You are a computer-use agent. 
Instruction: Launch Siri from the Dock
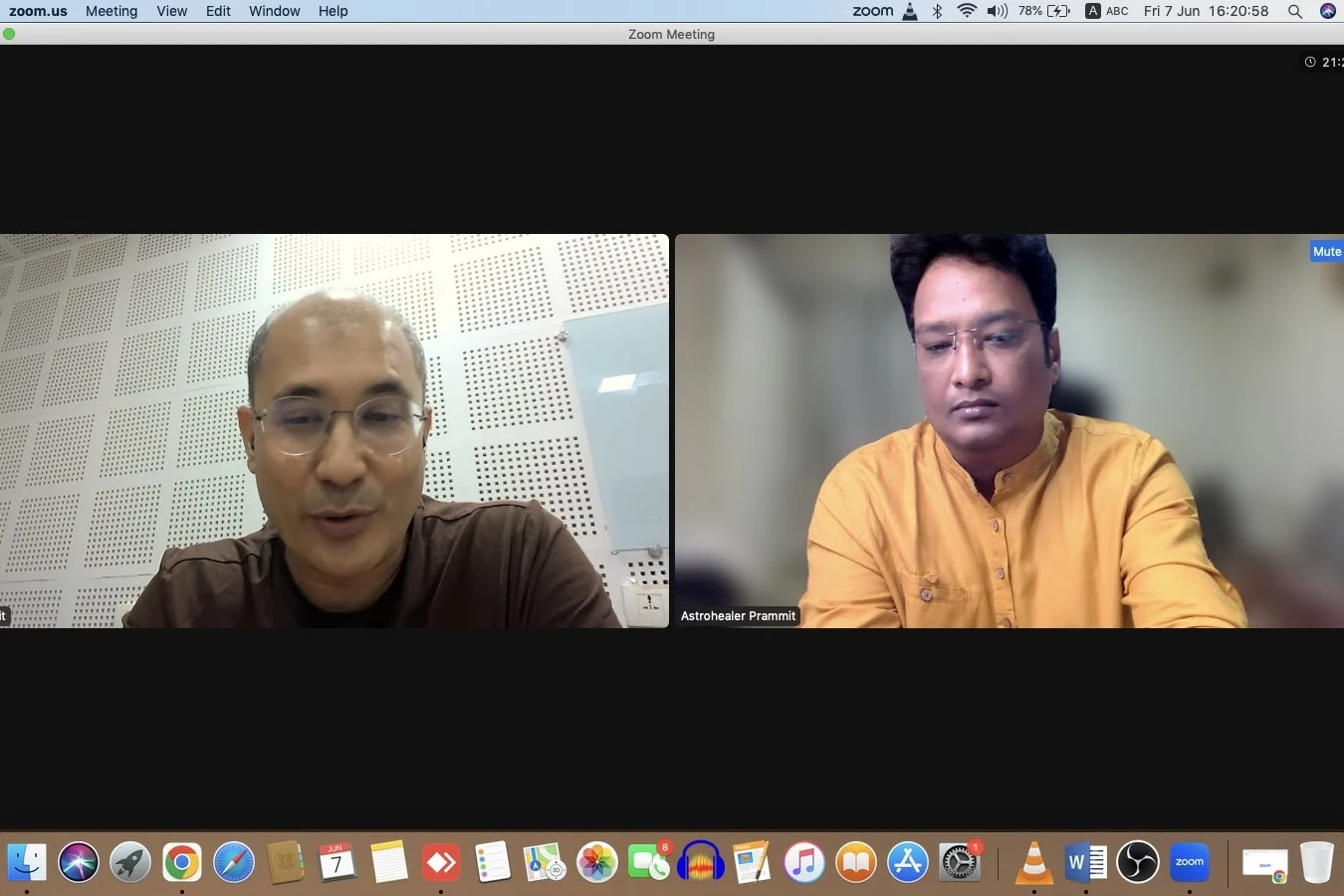coord(79,862)
